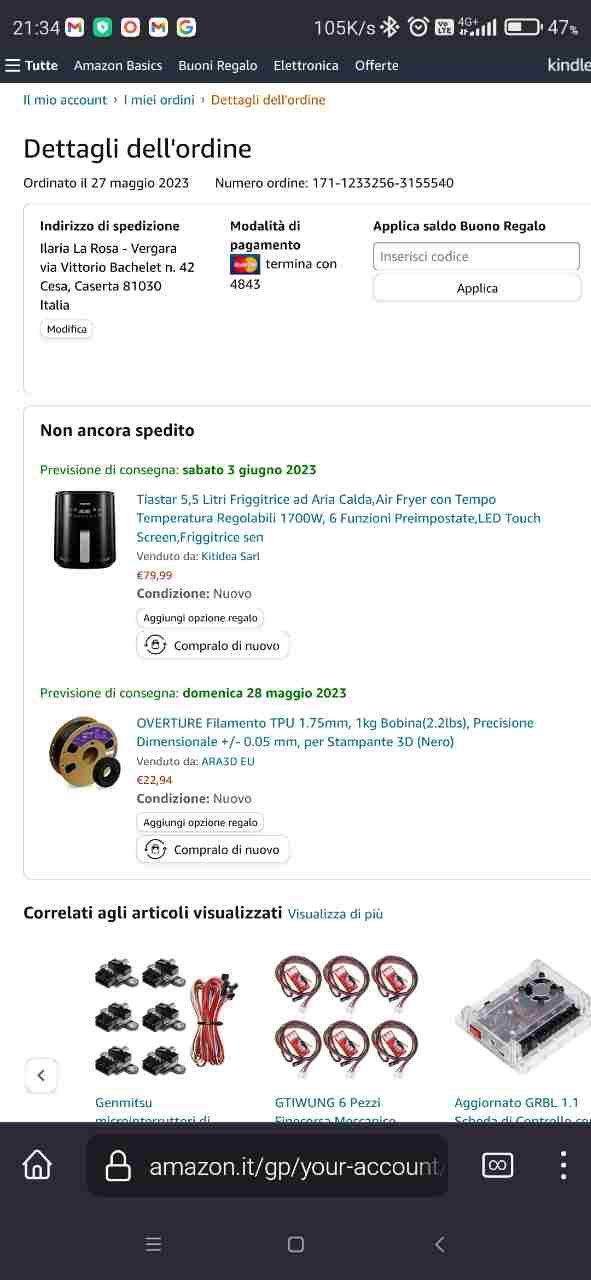
Task: Open the browser three-dot menu
Action: tap(563, 1165)
